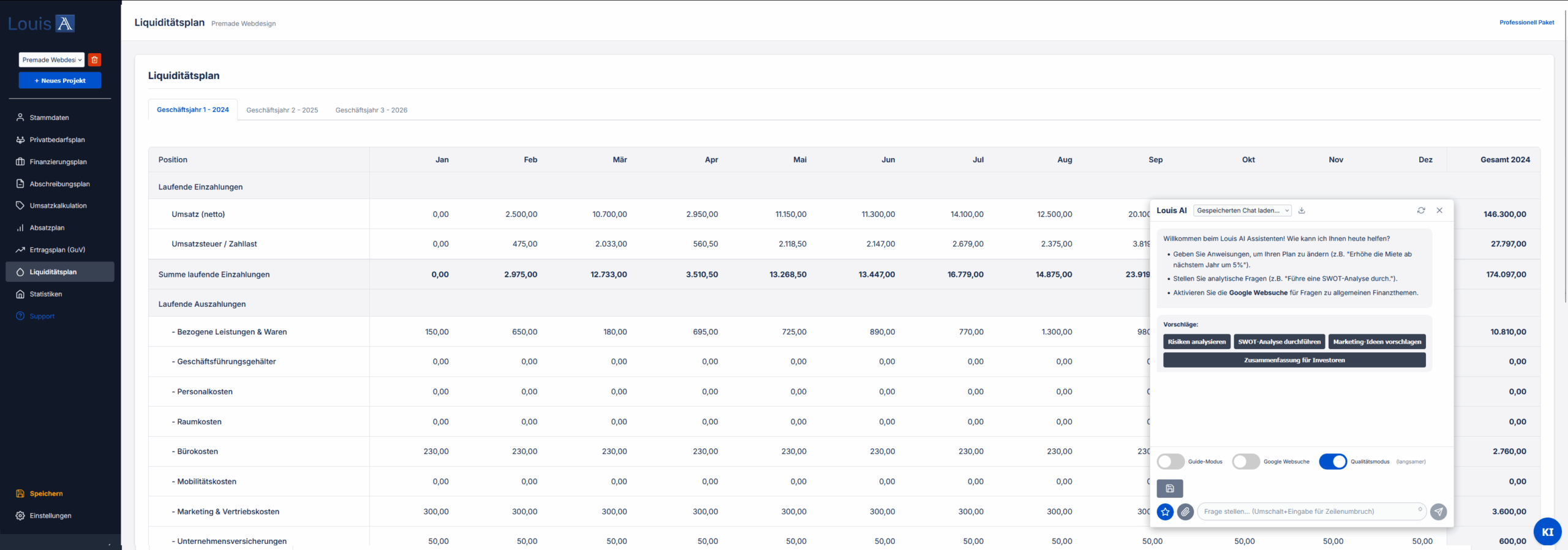Click the paperclip attachment icon
The height and width of the screenshot is (550, 1568).
click(x=1185, y=511)
